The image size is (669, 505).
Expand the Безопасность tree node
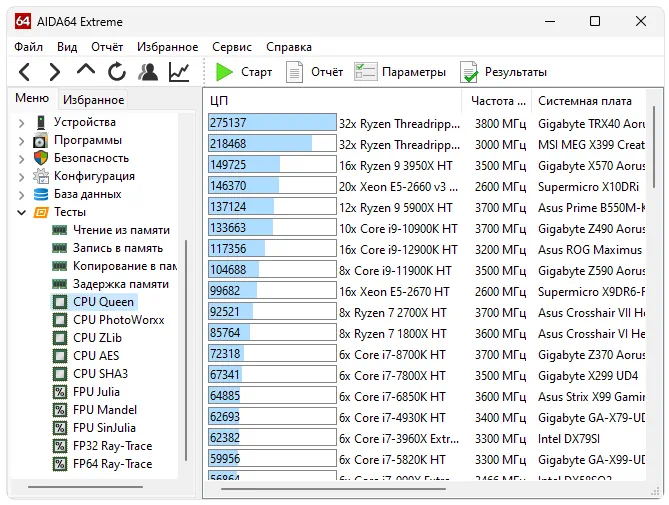pyautogui.click(x=21, y=159)
